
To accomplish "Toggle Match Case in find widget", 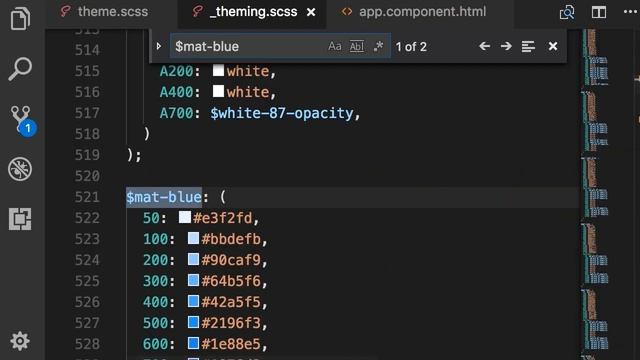I will click(x=335, y=46).
